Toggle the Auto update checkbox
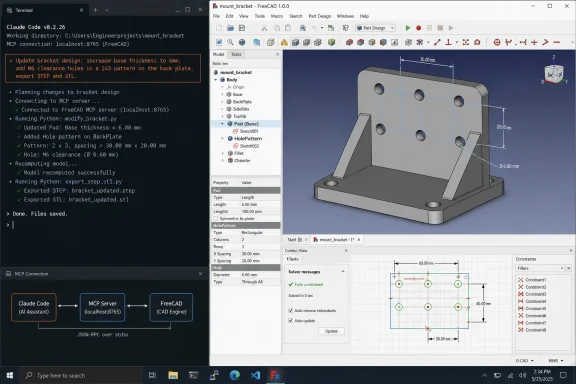The height and width of the screenshot is (384, 576). pyautogui.click(x=291, y=321)
